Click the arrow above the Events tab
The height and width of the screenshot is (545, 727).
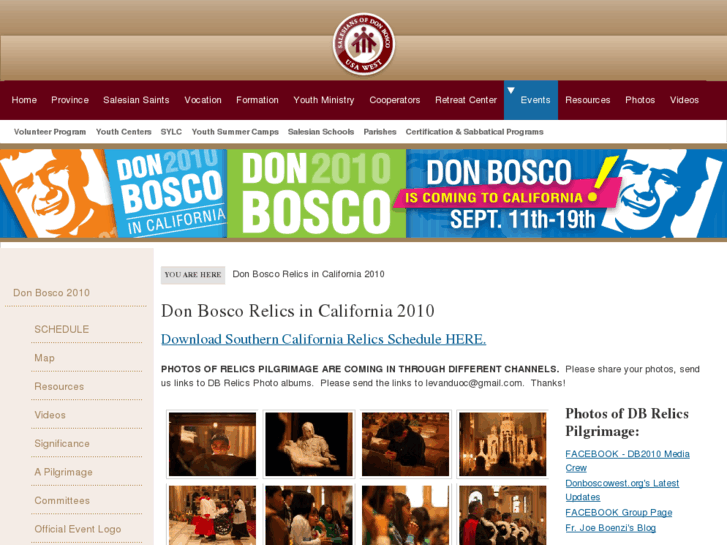(511, 90)
